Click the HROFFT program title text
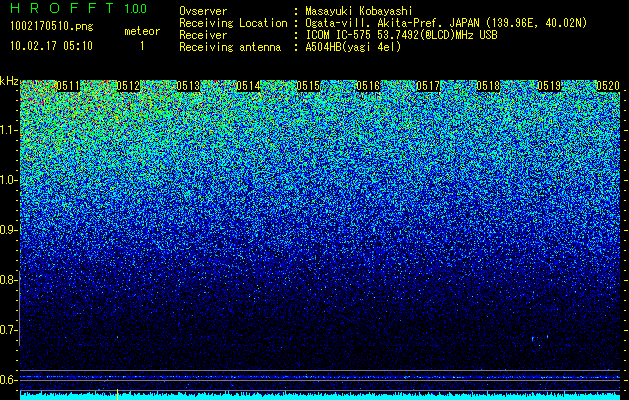This screenshot has height=400, width=629. (x=62, y=8)
